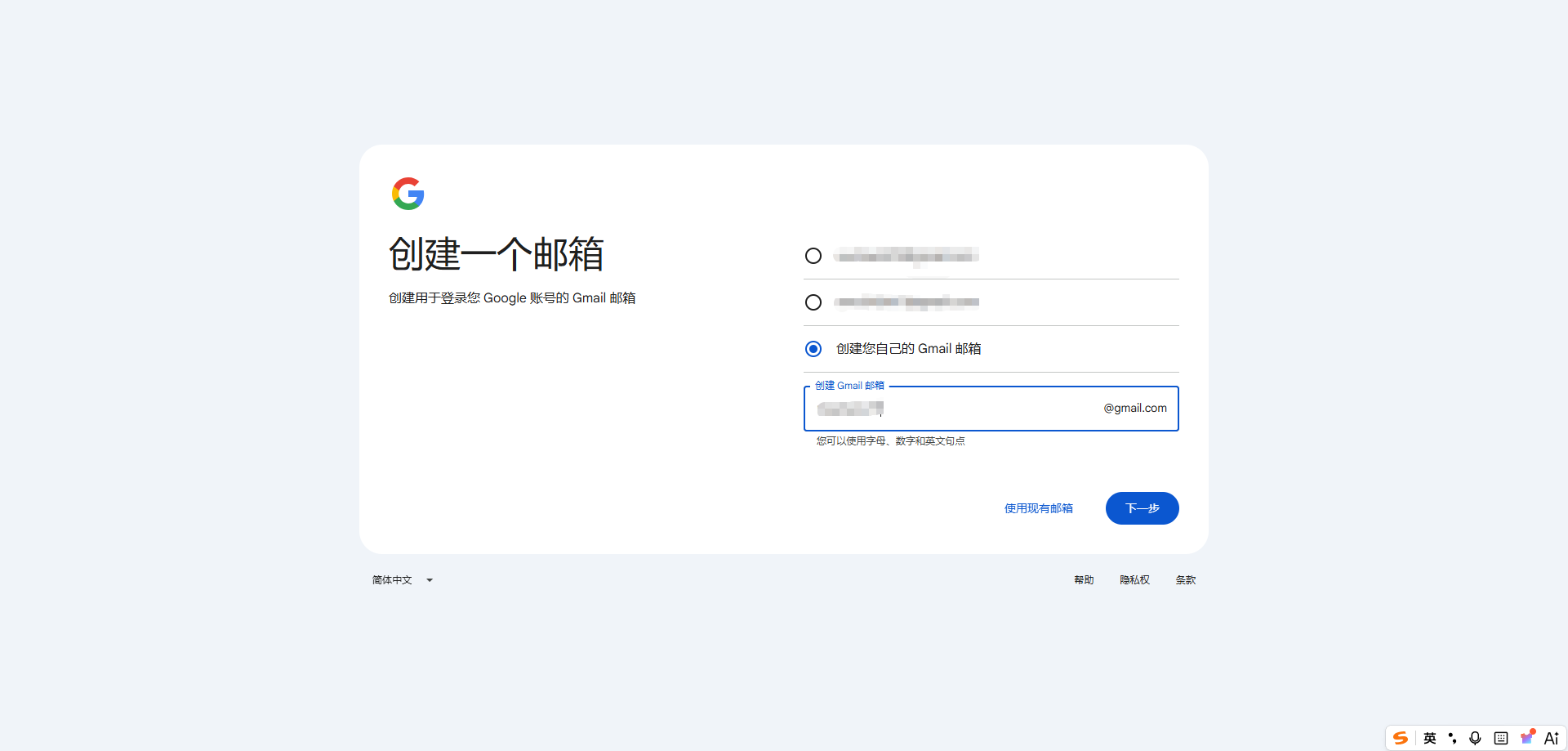Switch punctuation mode in input toolbar

pyautogui.click(x=1452, y=738)
